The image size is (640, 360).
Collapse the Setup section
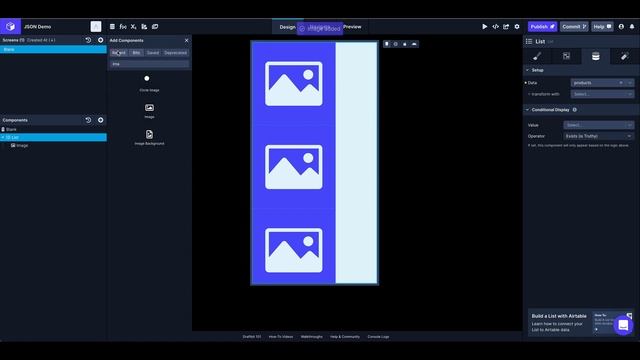click(527, 70)
